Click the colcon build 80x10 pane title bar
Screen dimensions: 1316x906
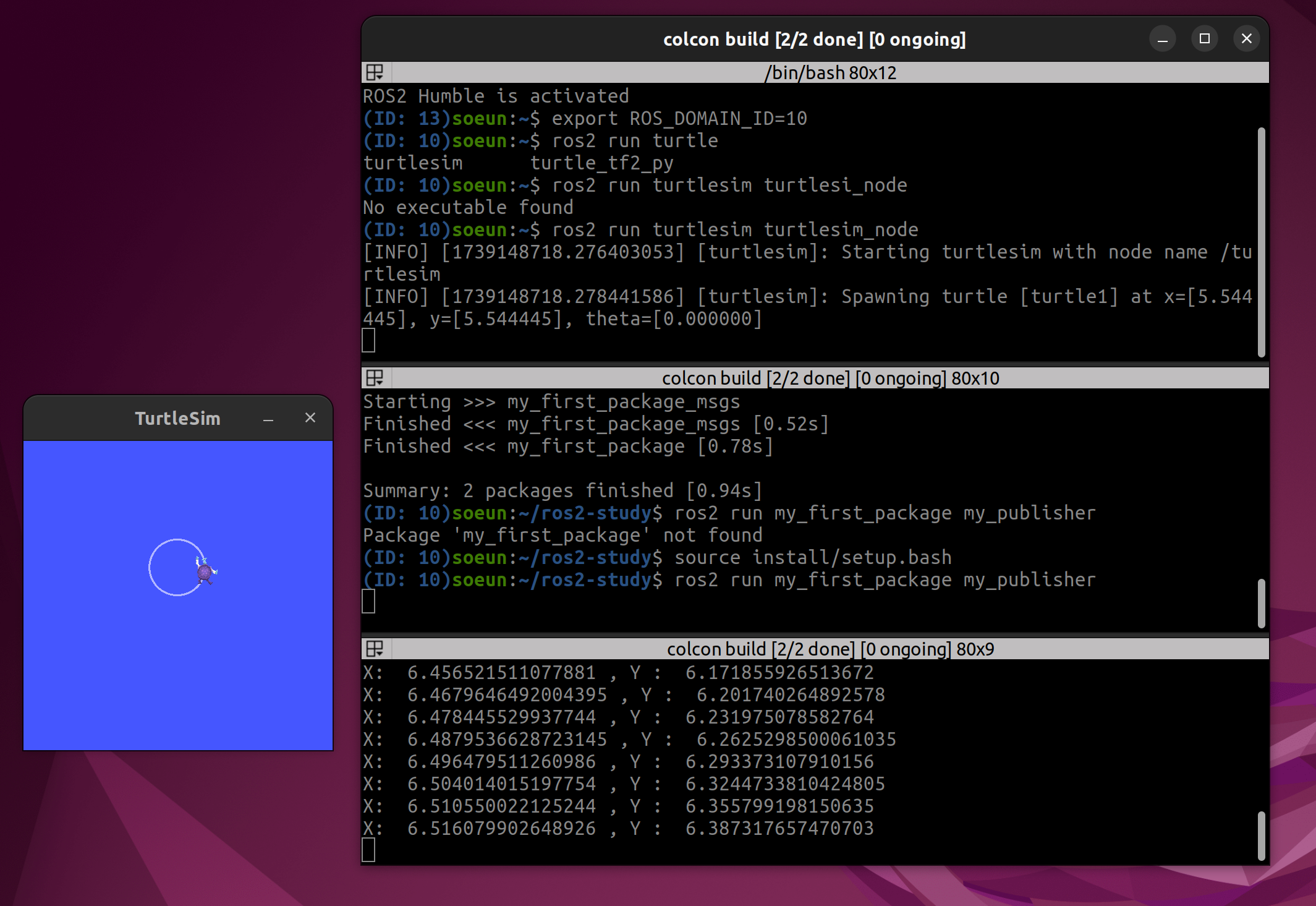pyautogui.click(x=830, y=378)
